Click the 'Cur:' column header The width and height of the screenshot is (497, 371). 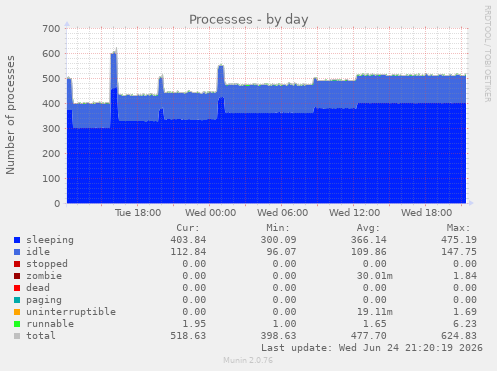pyautogui.click(x=188, y=228)
